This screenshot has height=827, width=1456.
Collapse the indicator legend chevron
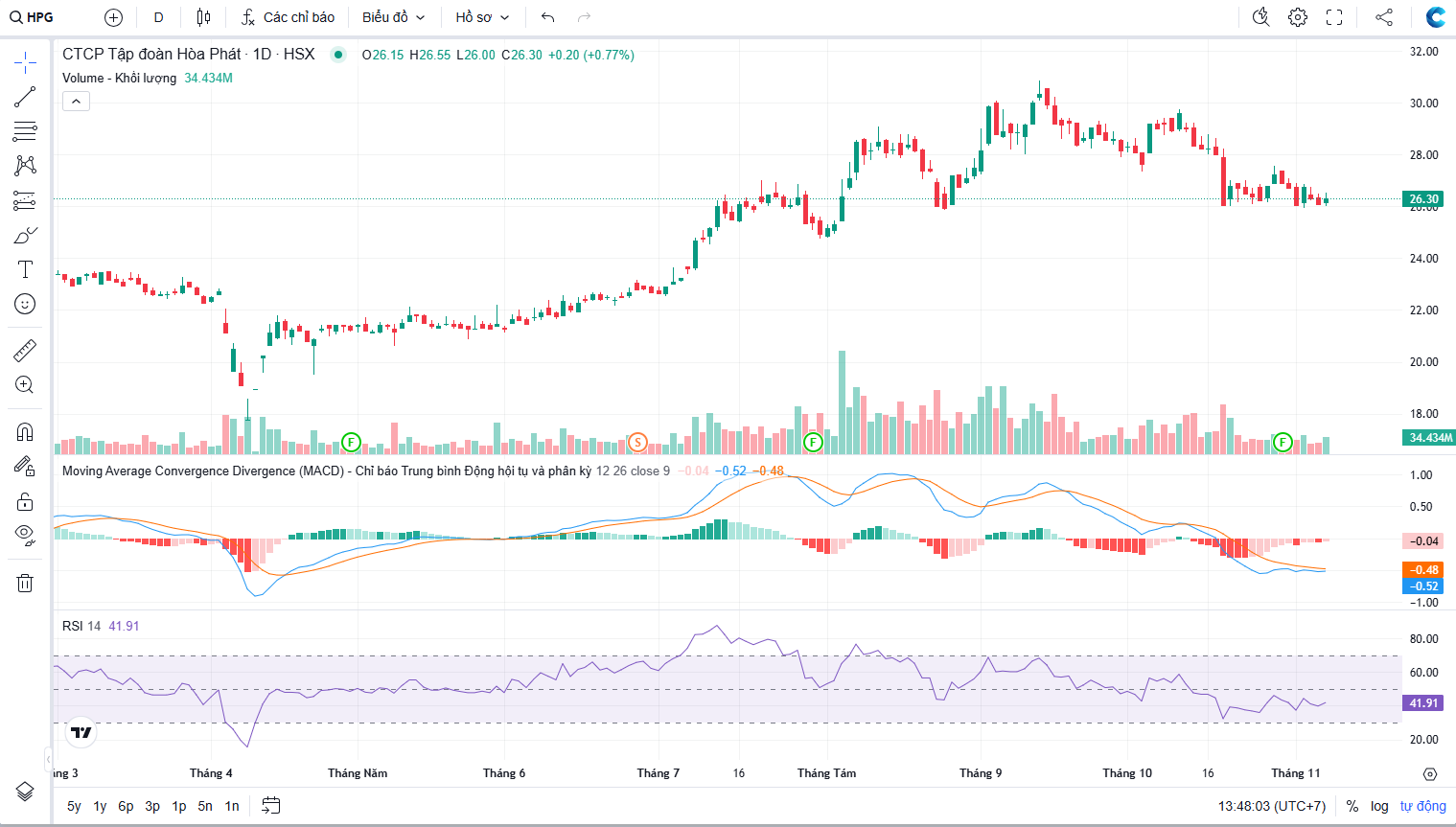[76, 101]
